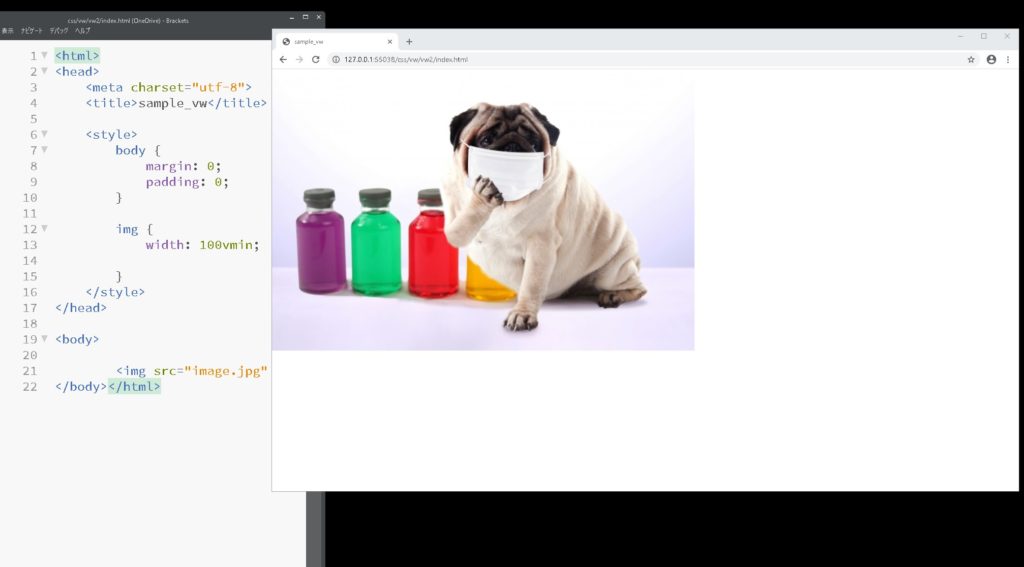Open the Chrome profile account icon
The width and height of the screenshot is (1024, 567).
[x=991, y=60]
